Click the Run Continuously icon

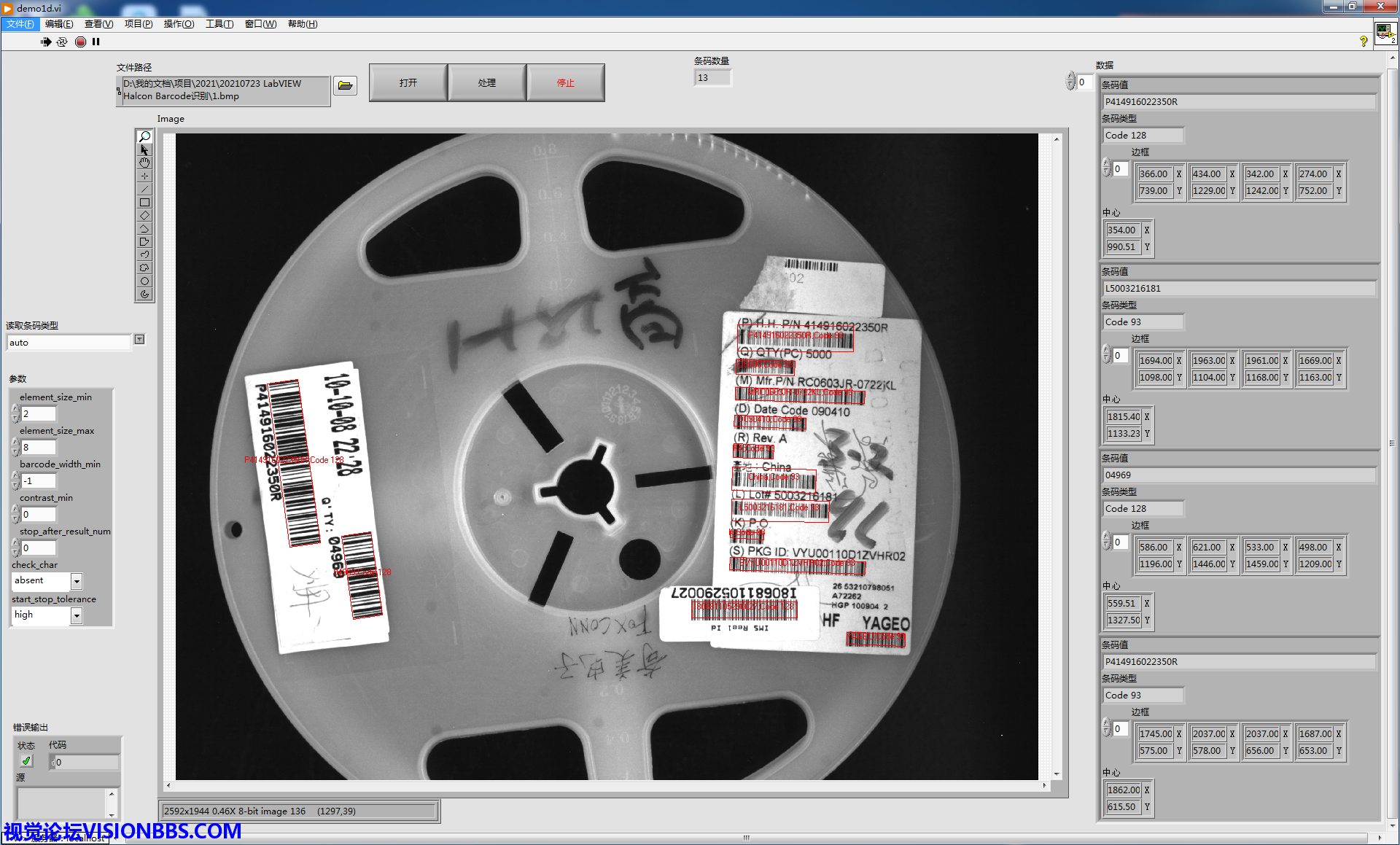[62, 42]
